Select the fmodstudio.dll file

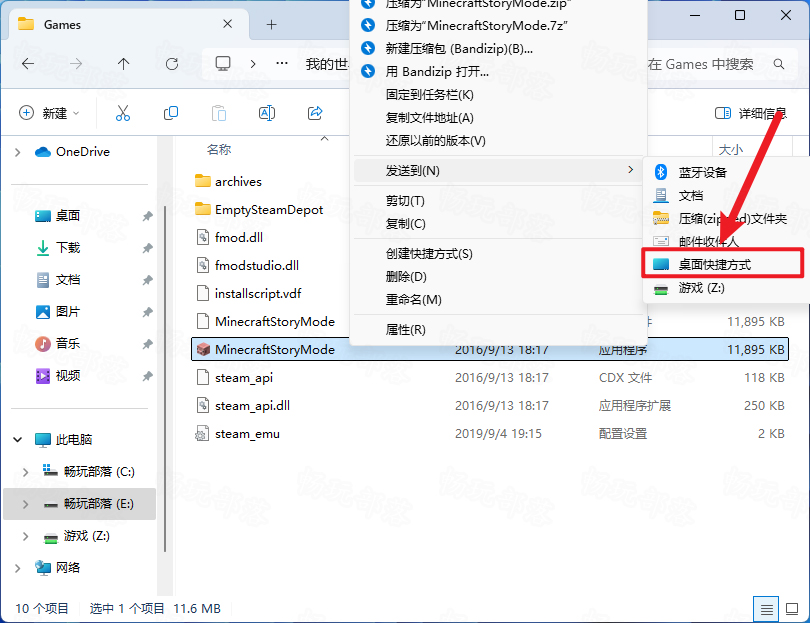[x=257, y=266]
